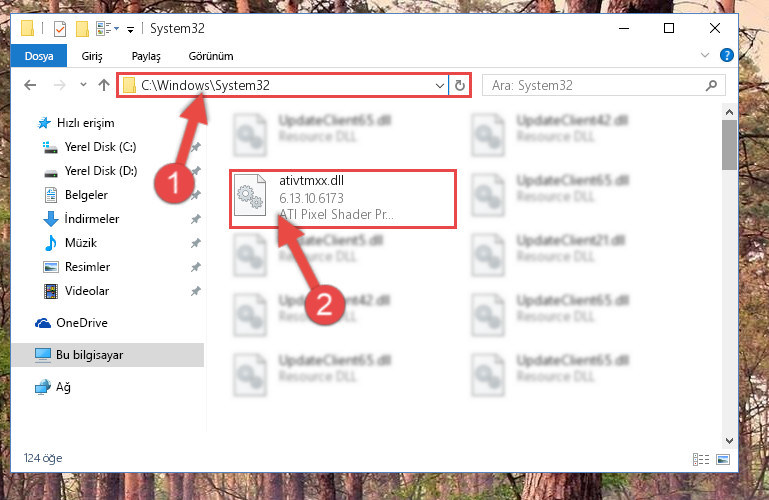Viewport: 769px width, 500px height.
Task: Switch to the Görünüm ribbon tab
Action: (x=211, y=56)
